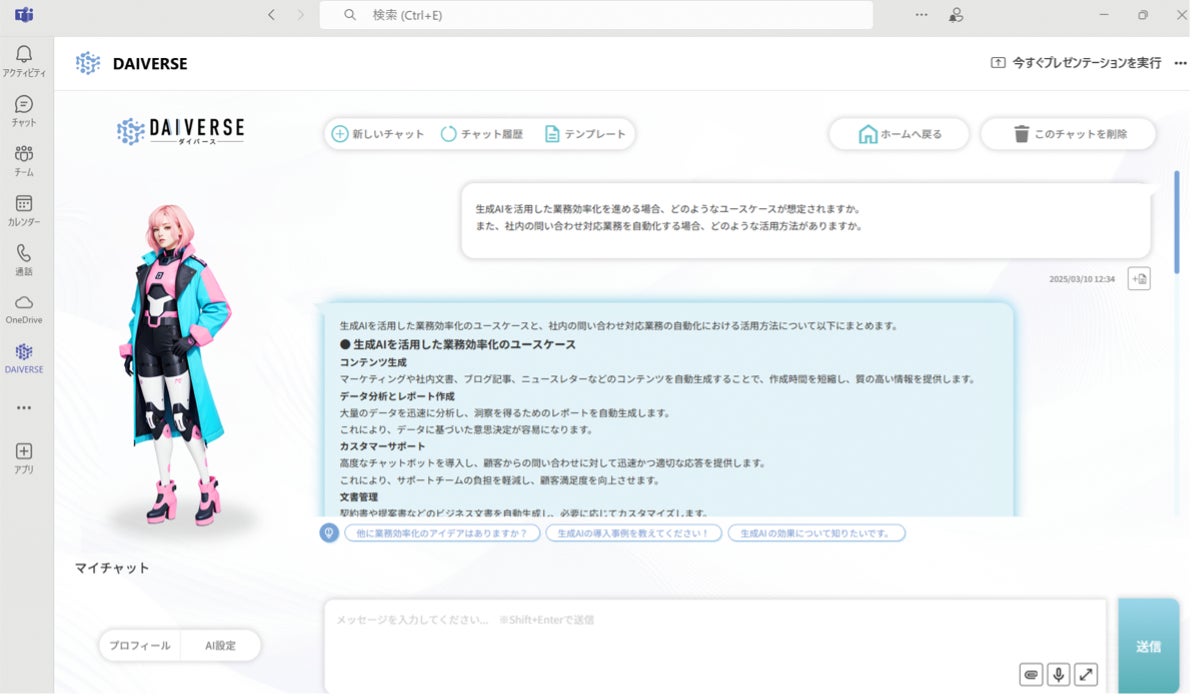
Task: Click the user question message bubble
Action: (806, 221)
